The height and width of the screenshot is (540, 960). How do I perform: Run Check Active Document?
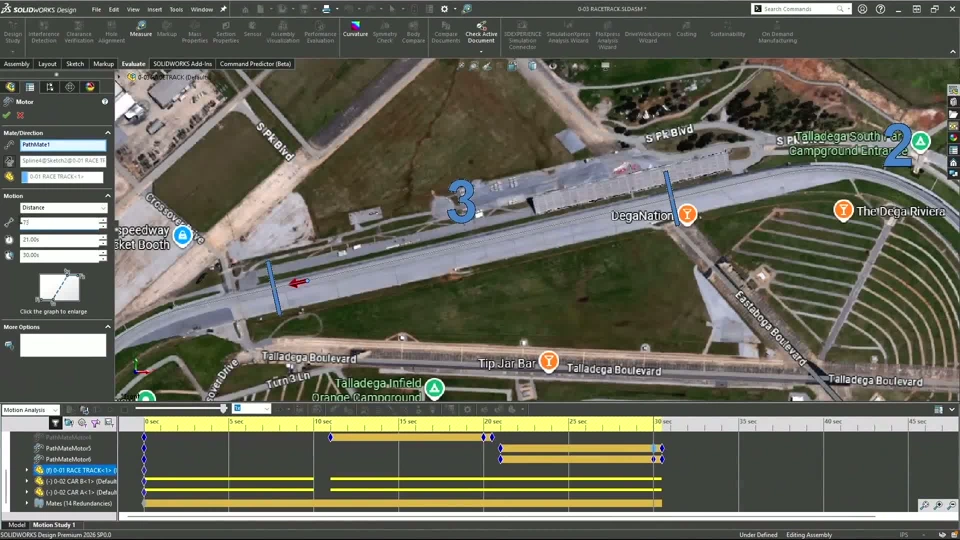tap(481, 32)
